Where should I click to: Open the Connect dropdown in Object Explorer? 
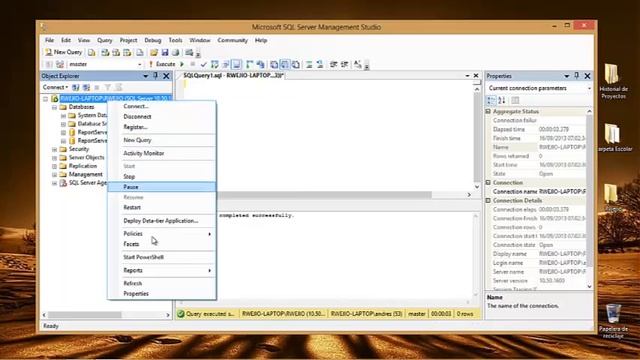point(55,87)
